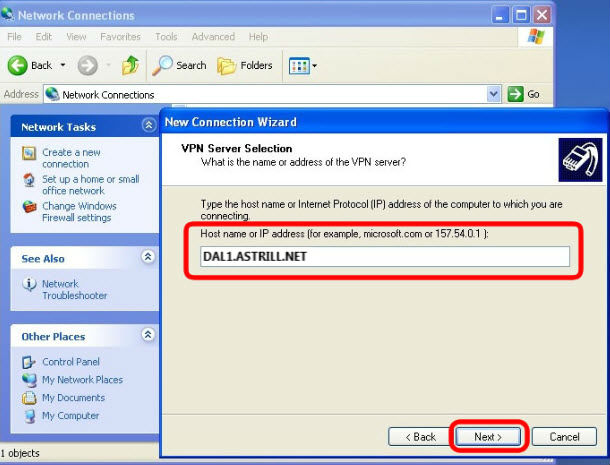Click the Control Panel icon
The width and height of the screenshot is (610, 465).
click(29, 362)
